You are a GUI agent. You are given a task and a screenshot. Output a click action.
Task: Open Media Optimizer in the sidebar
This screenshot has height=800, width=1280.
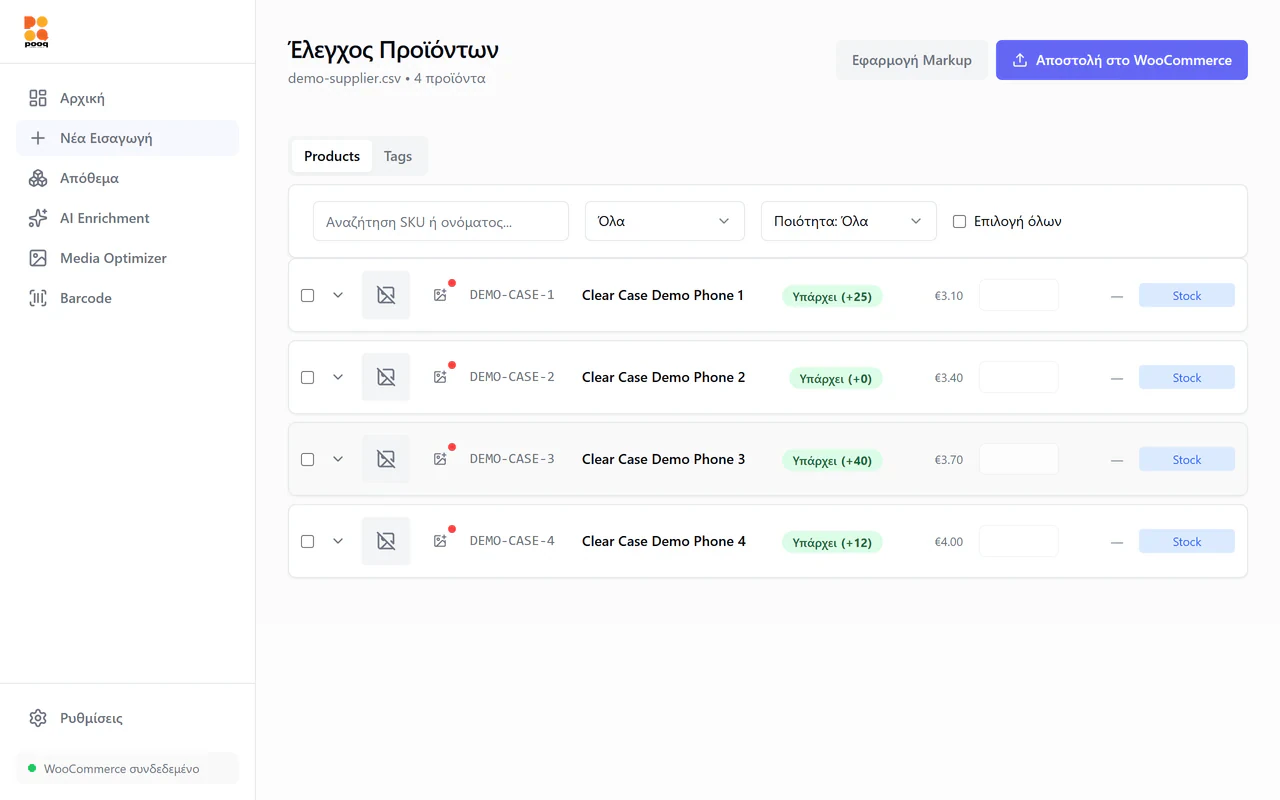[x=127, y=258]
